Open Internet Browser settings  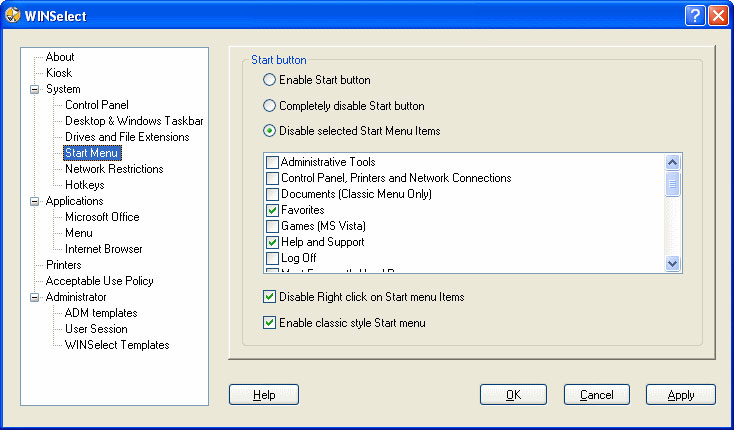coord(103,249)
